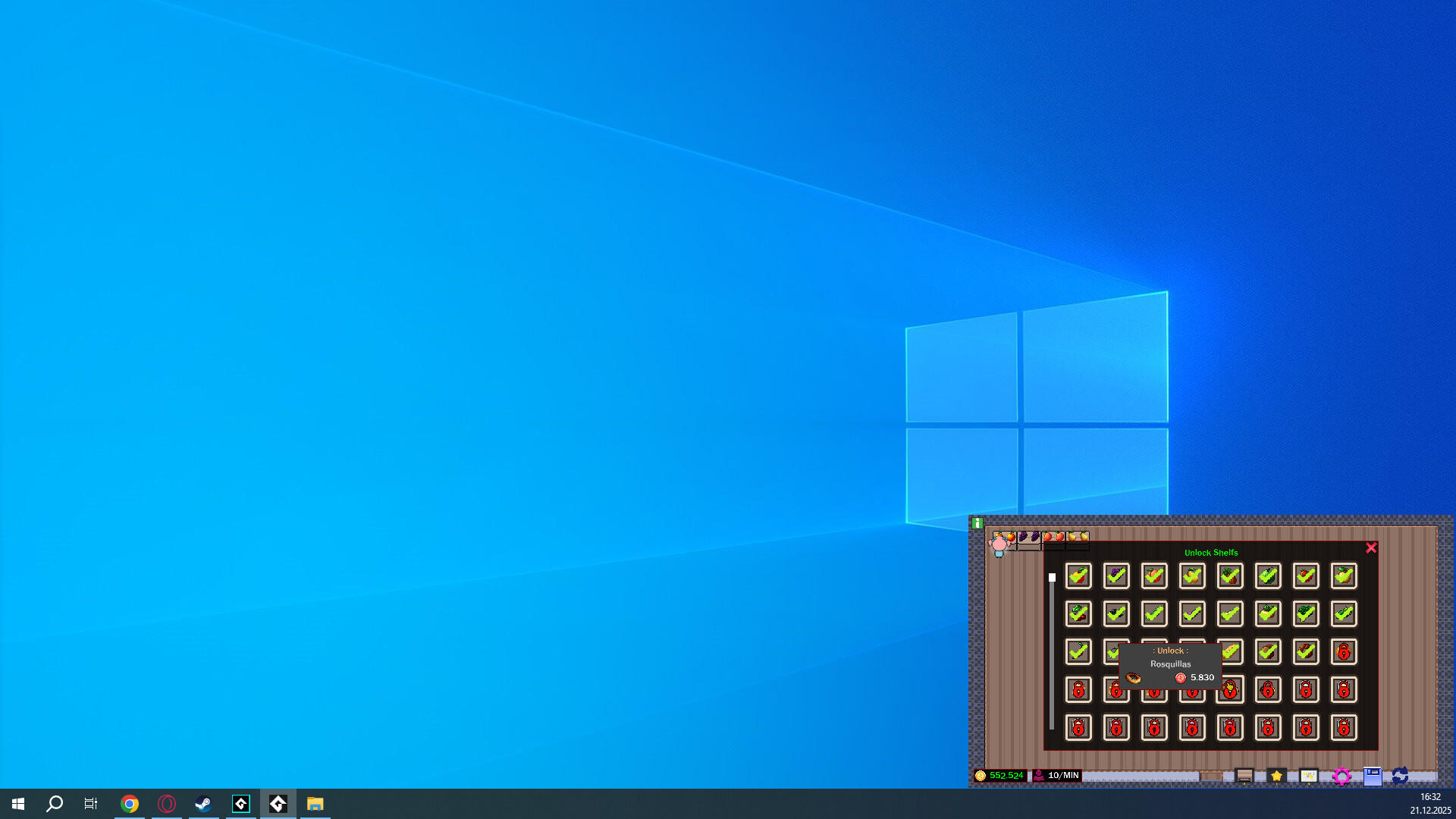Click the pink pig shopper character sprite

(x=999, y=545)
